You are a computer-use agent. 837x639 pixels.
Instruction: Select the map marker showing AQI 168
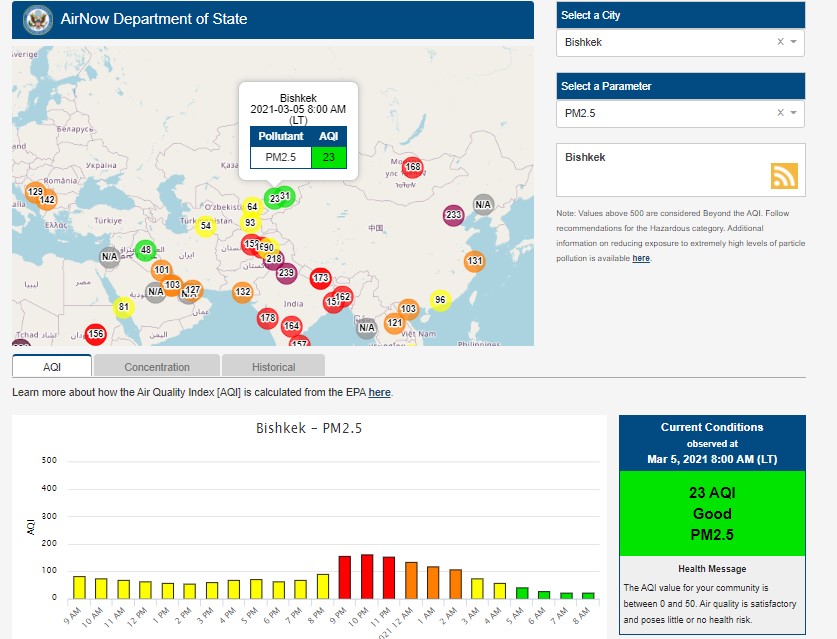pos(412,167)
